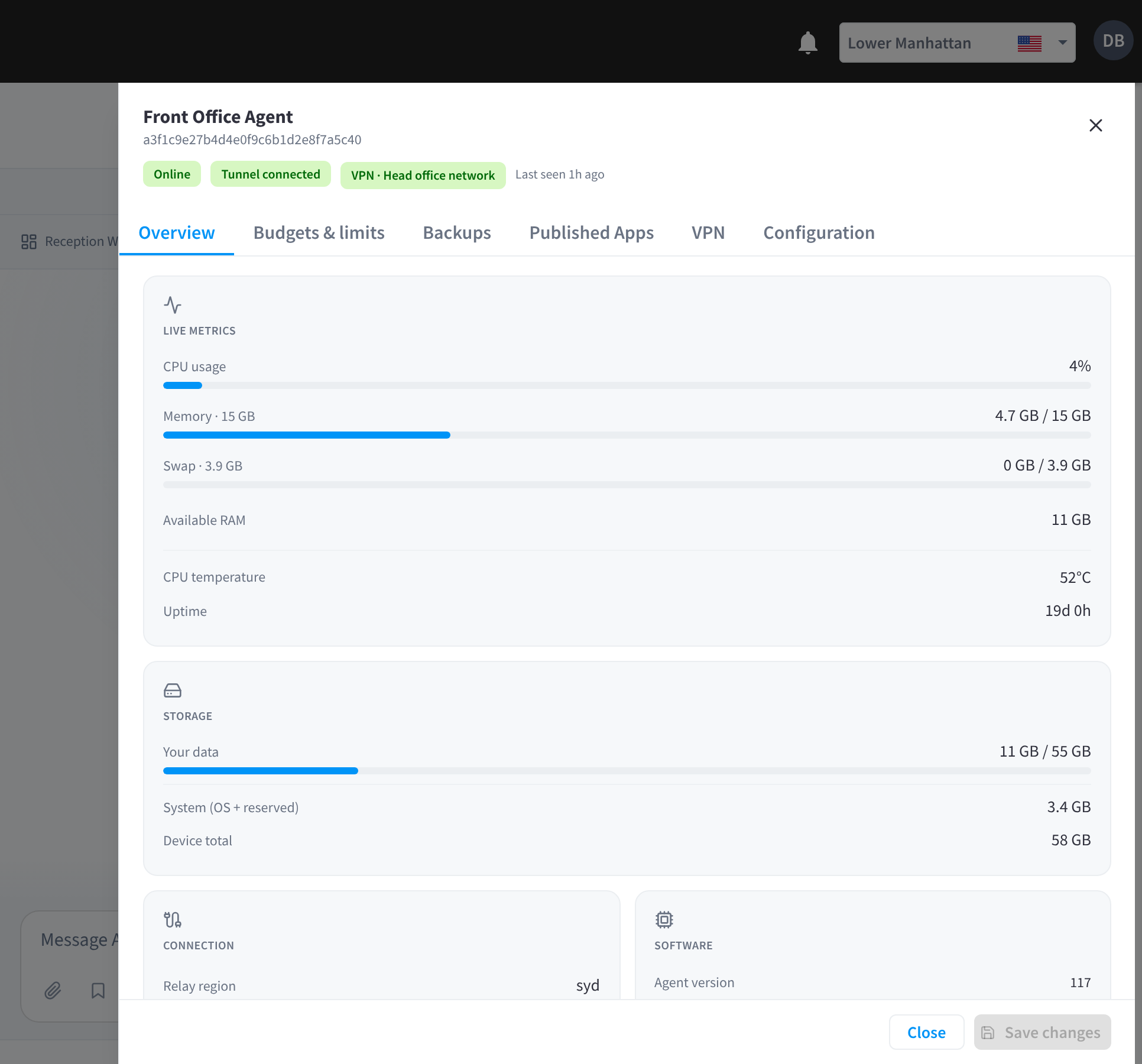Screen dimensions: 1142x1064
Task: Click the Software chip icon
Action: pyautogui.click(x=664, y=920)
